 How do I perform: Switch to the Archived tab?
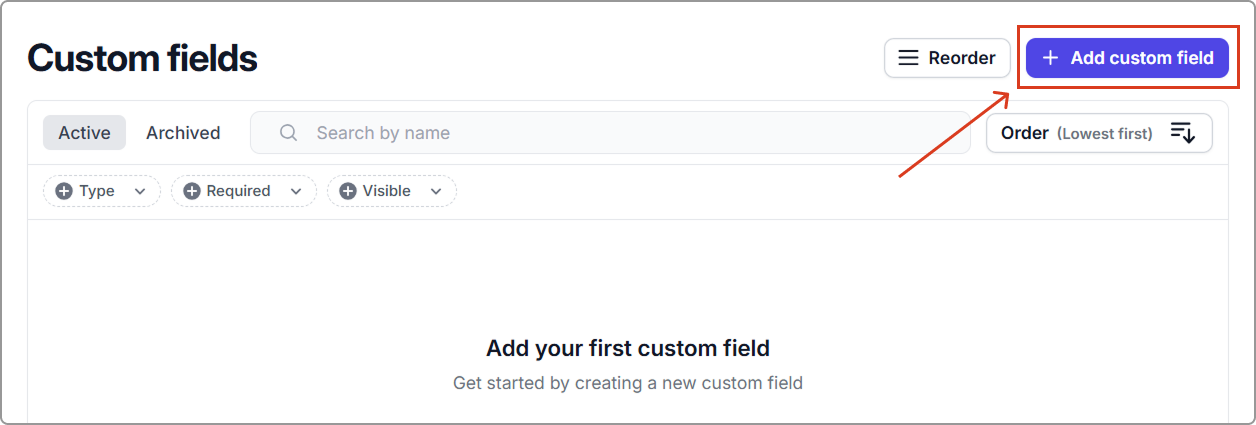pyautogui.click(x=183, y=133)
